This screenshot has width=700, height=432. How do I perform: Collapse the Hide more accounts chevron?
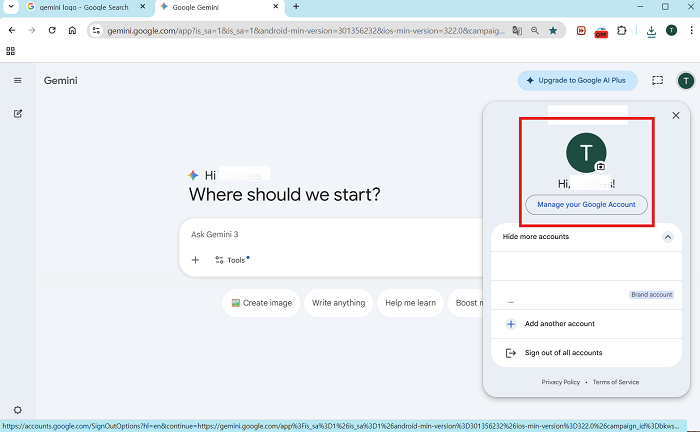coord(667,237)
